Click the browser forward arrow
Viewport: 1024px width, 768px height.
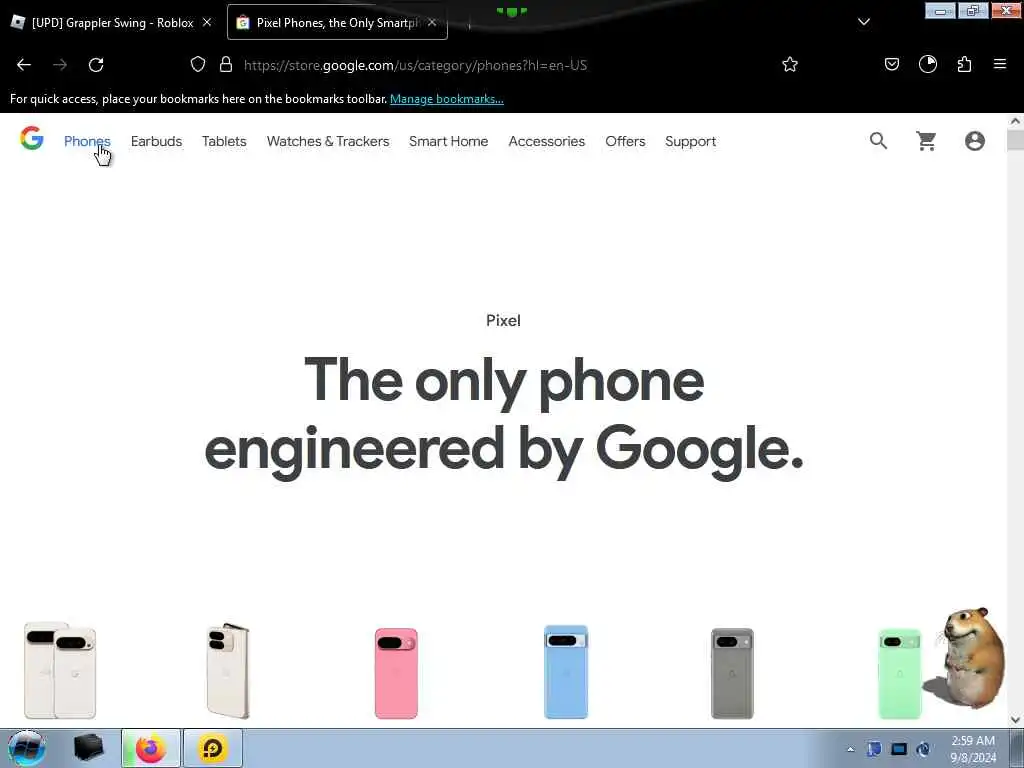pyautogui.click(x=60, y=65)
